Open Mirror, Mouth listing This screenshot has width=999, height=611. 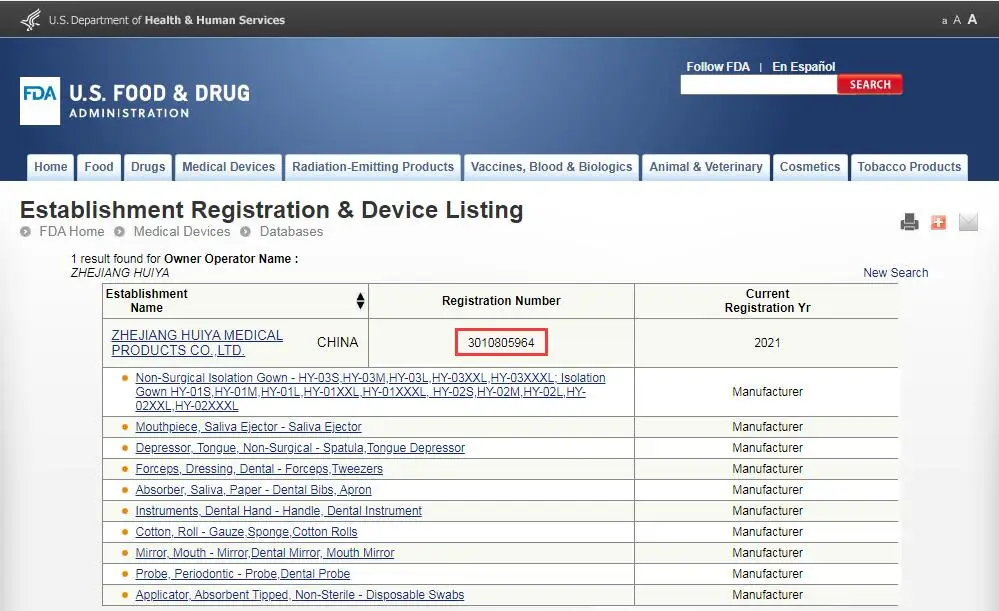(x=264, y=553)
